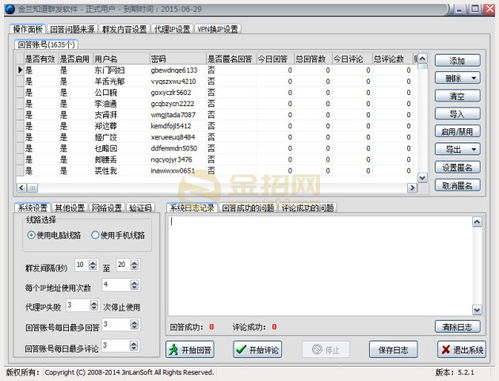Click the green checkmark 开始评论 button
499x381 pixels.
[x=257, y=350]
